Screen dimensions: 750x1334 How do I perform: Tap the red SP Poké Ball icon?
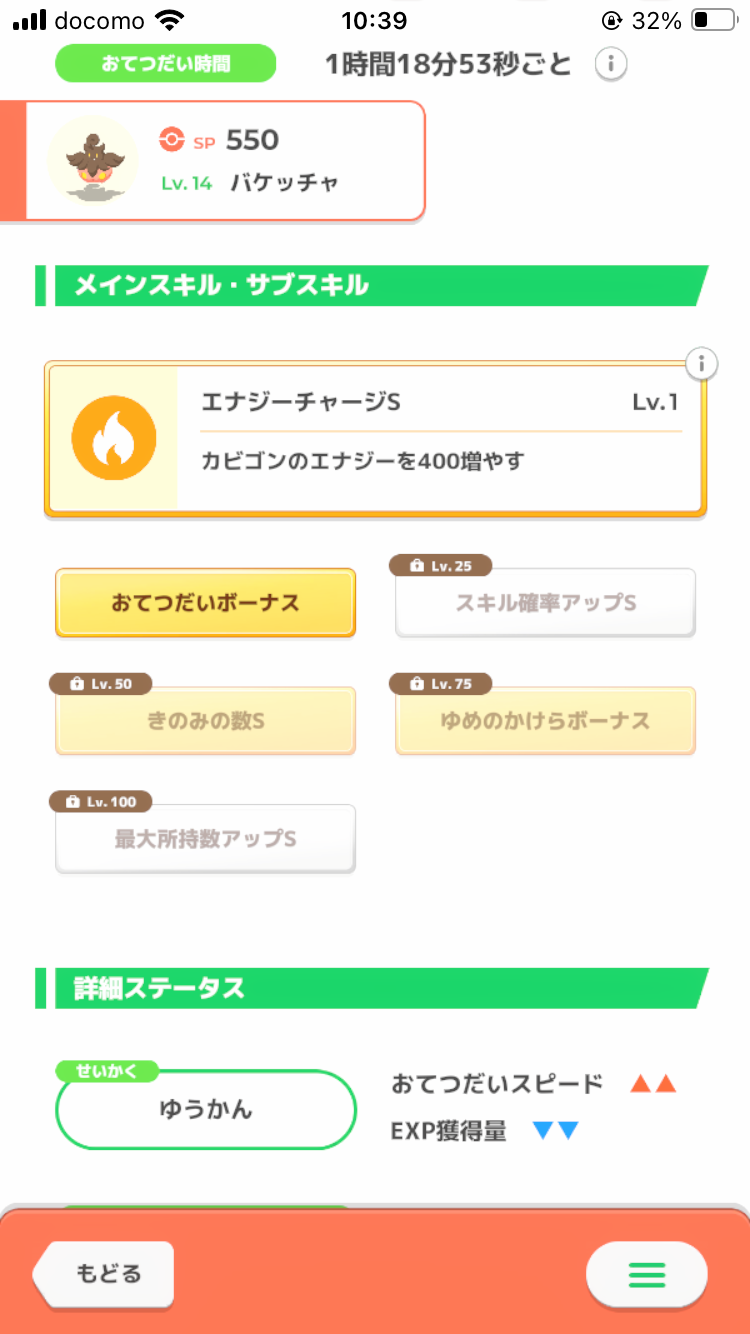tap(172, 140)
